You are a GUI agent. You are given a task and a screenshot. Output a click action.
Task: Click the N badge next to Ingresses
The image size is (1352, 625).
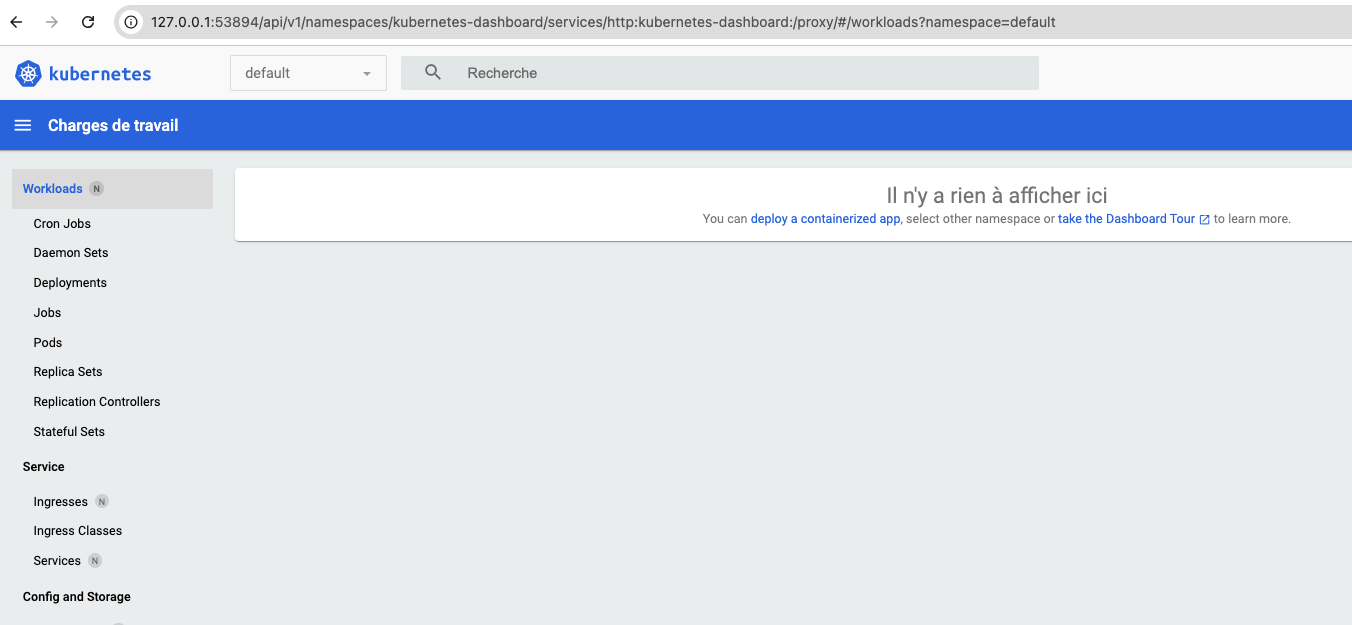click(x=102, y=502)
